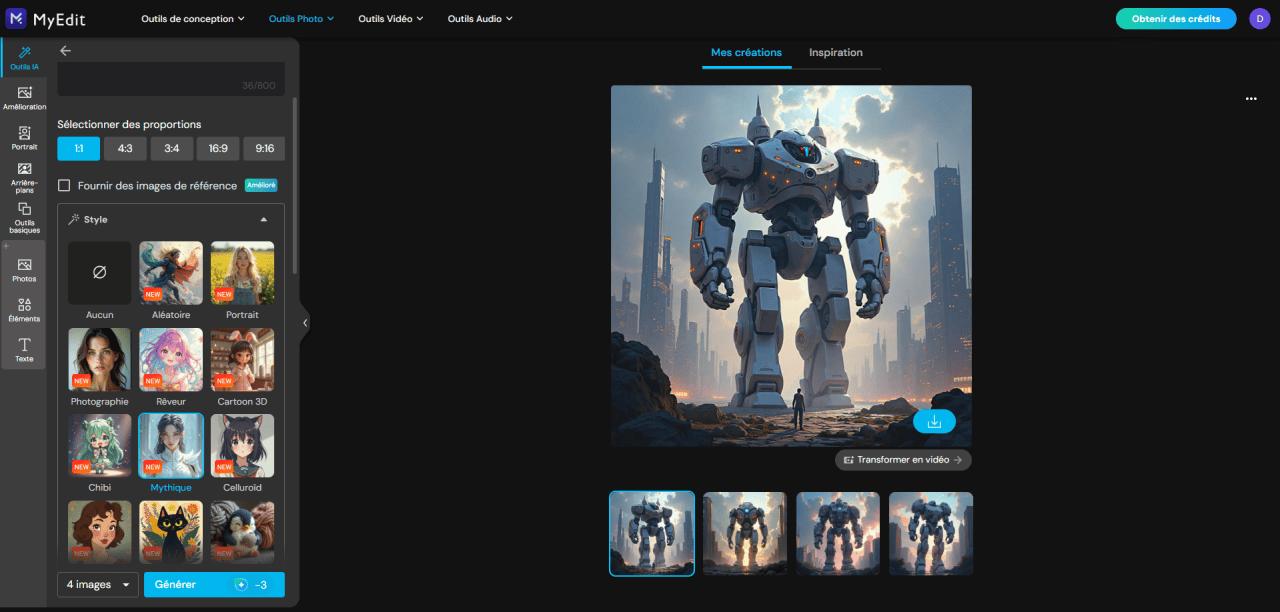The width and height of the screenshot is (1280, 612).
Task: Select the fourth robot result thumbnail
Action: [x=931, y=533]
